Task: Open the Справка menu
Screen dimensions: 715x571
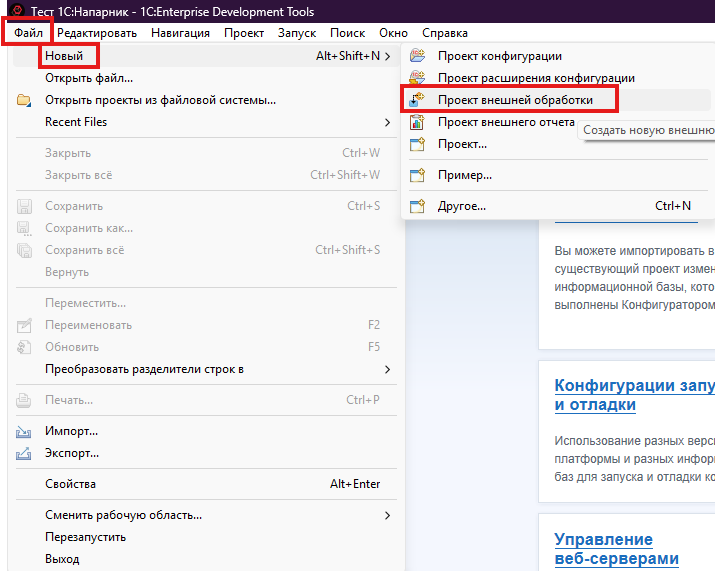Action: click(445, 33)
